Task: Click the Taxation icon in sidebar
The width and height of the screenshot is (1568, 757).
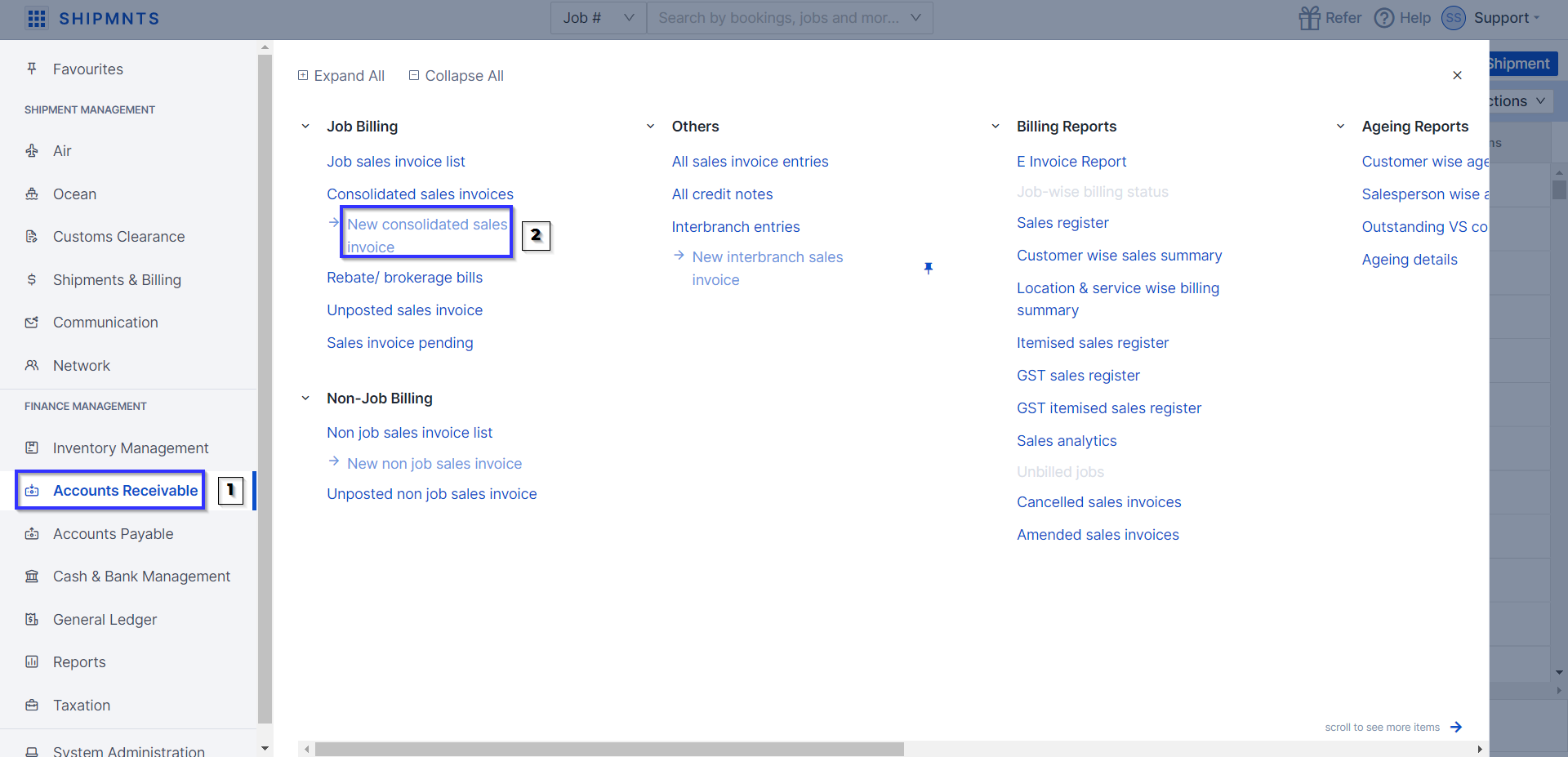Action: coord(32,705)
